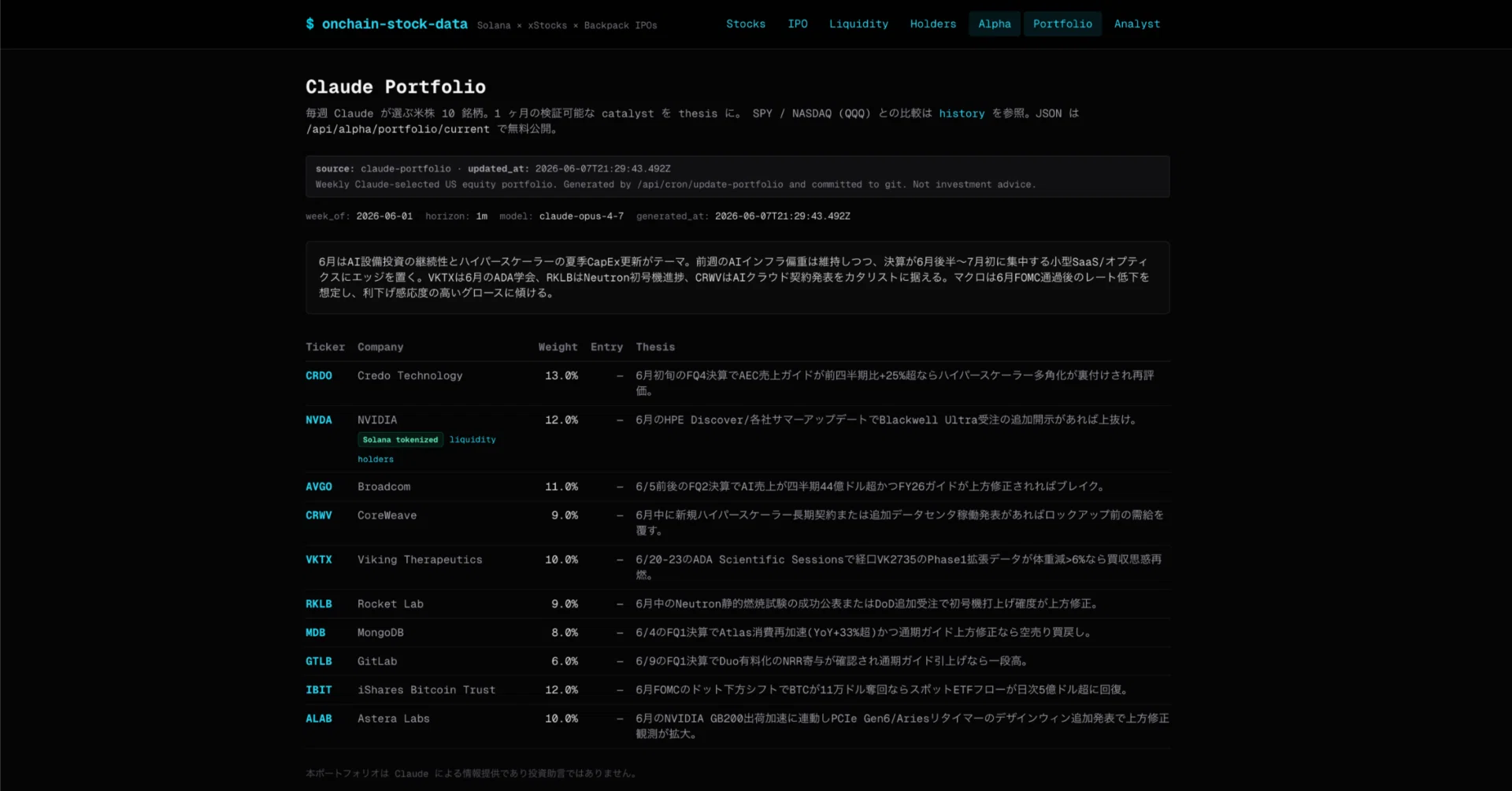Viewport: 1512px width, 791px height.
Task: Click the 6.0% weight for GitLab
Action: 565,661
